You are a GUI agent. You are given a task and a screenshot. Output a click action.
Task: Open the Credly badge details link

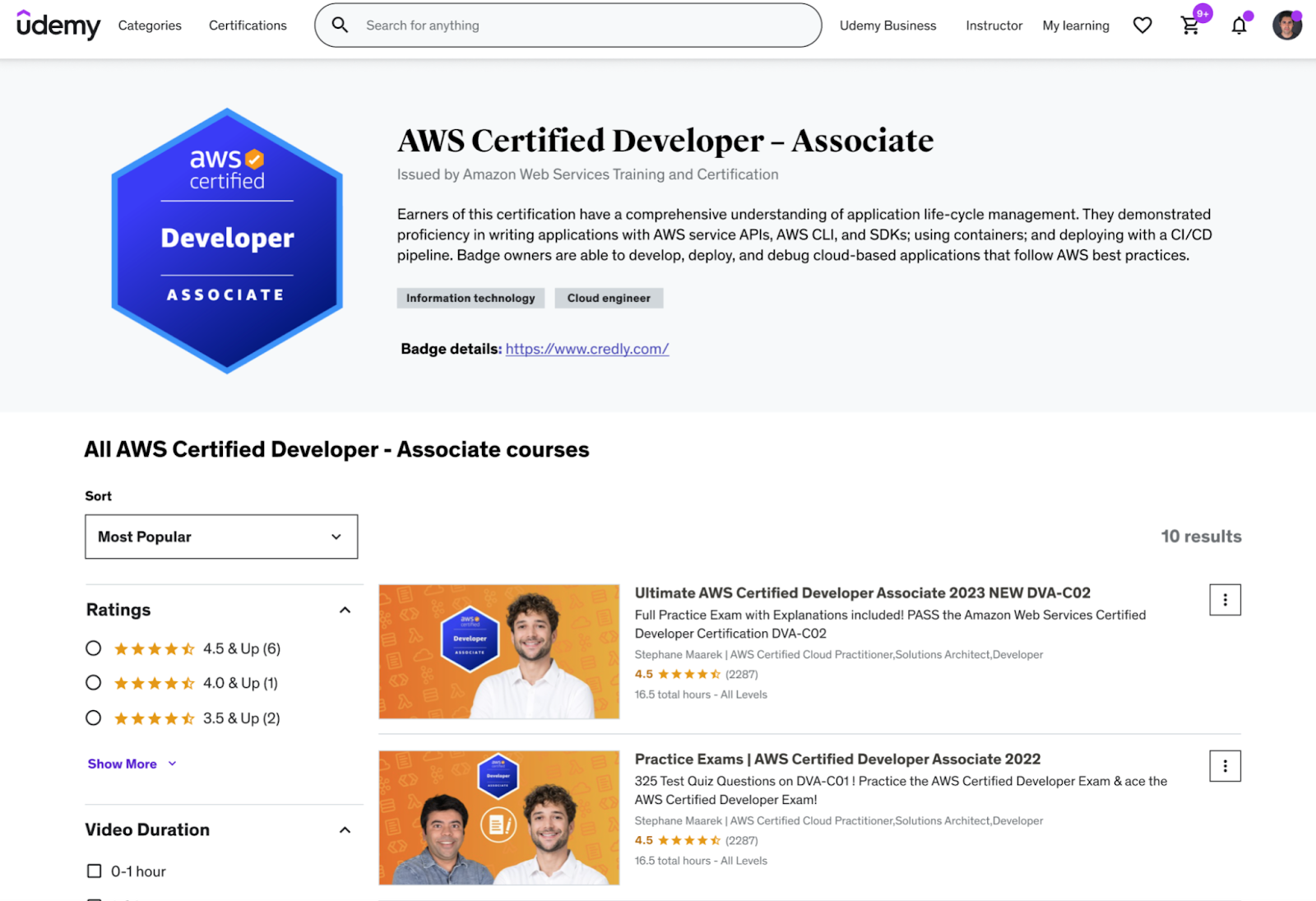coord(587,349)
